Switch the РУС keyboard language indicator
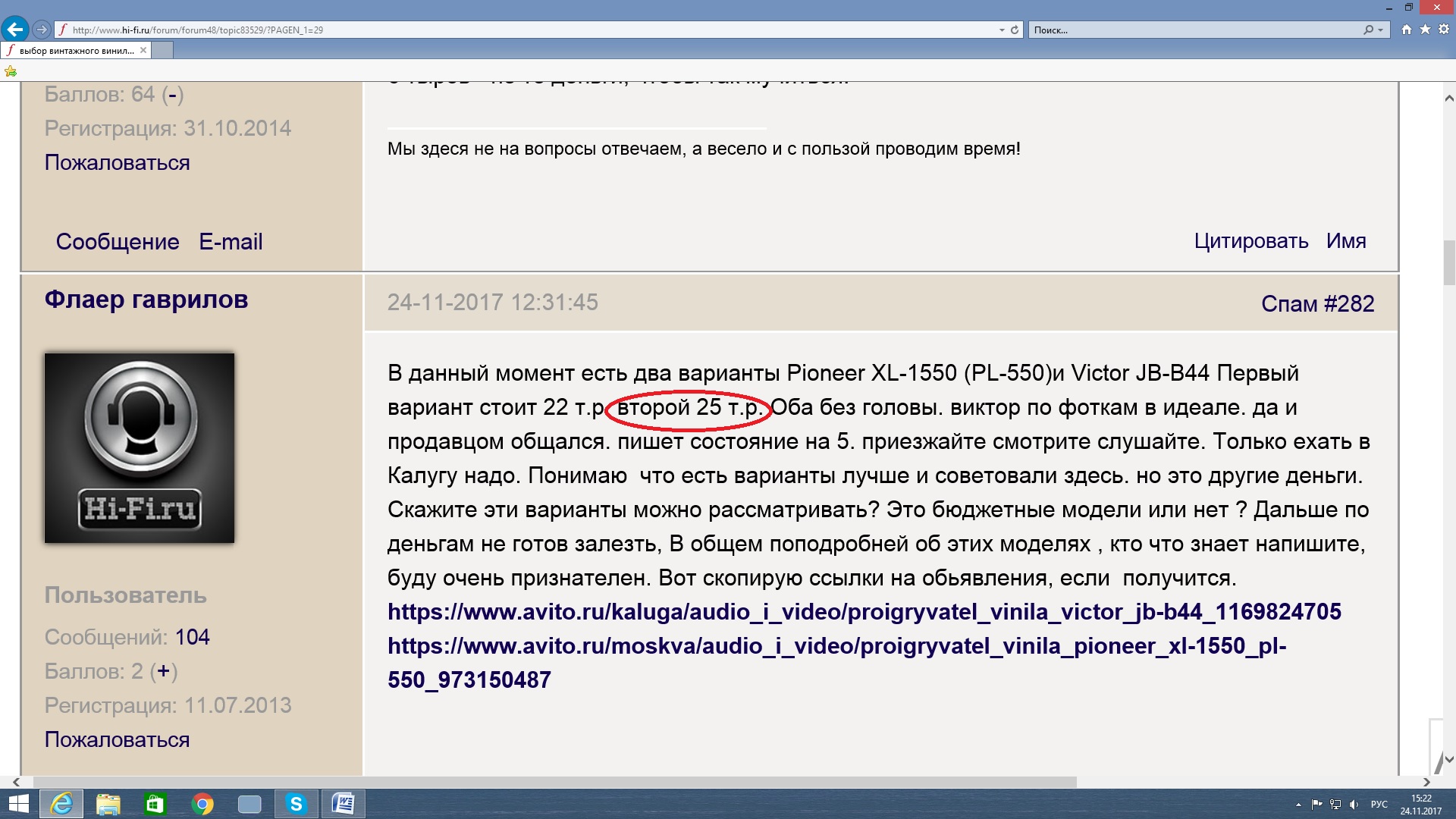Viewport: 1456px width, 819px height. (x=1379, y=805)
